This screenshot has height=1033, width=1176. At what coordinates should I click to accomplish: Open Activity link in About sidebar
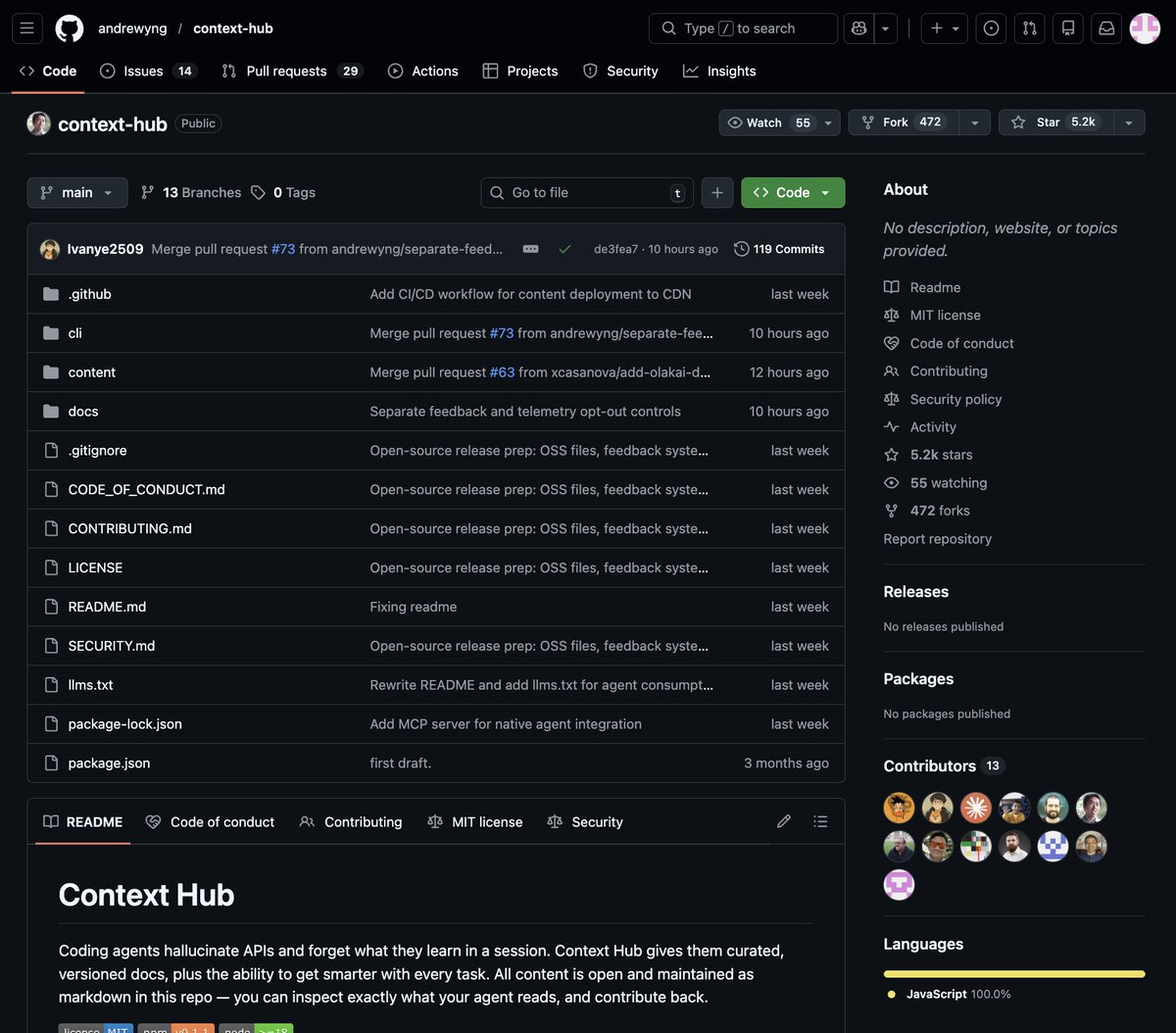click(x=920, y=426)
